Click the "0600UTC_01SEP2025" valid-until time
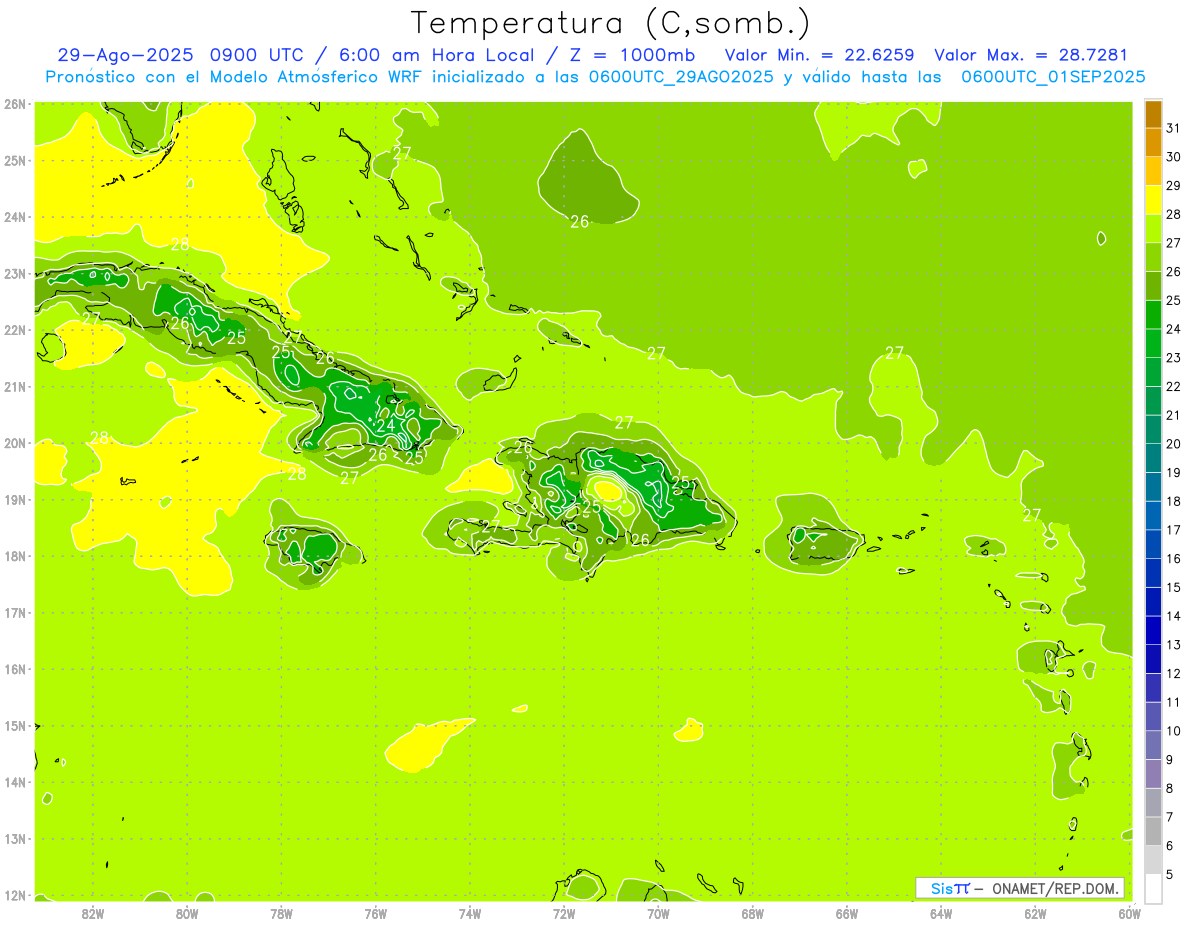This screenshot has height=927, width=1200. pos(1053,77)
